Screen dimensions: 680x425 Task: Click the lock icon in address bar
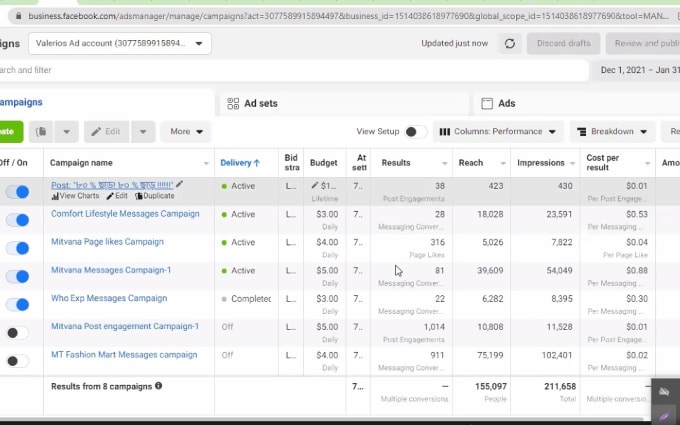tap(18, 16)
